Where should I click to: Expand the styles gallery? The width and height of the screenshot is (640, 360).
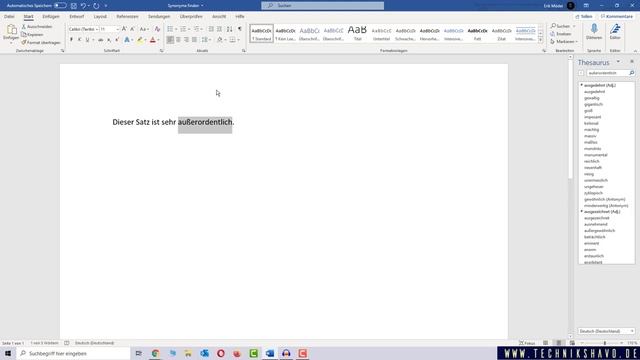(x=540, y=40)
